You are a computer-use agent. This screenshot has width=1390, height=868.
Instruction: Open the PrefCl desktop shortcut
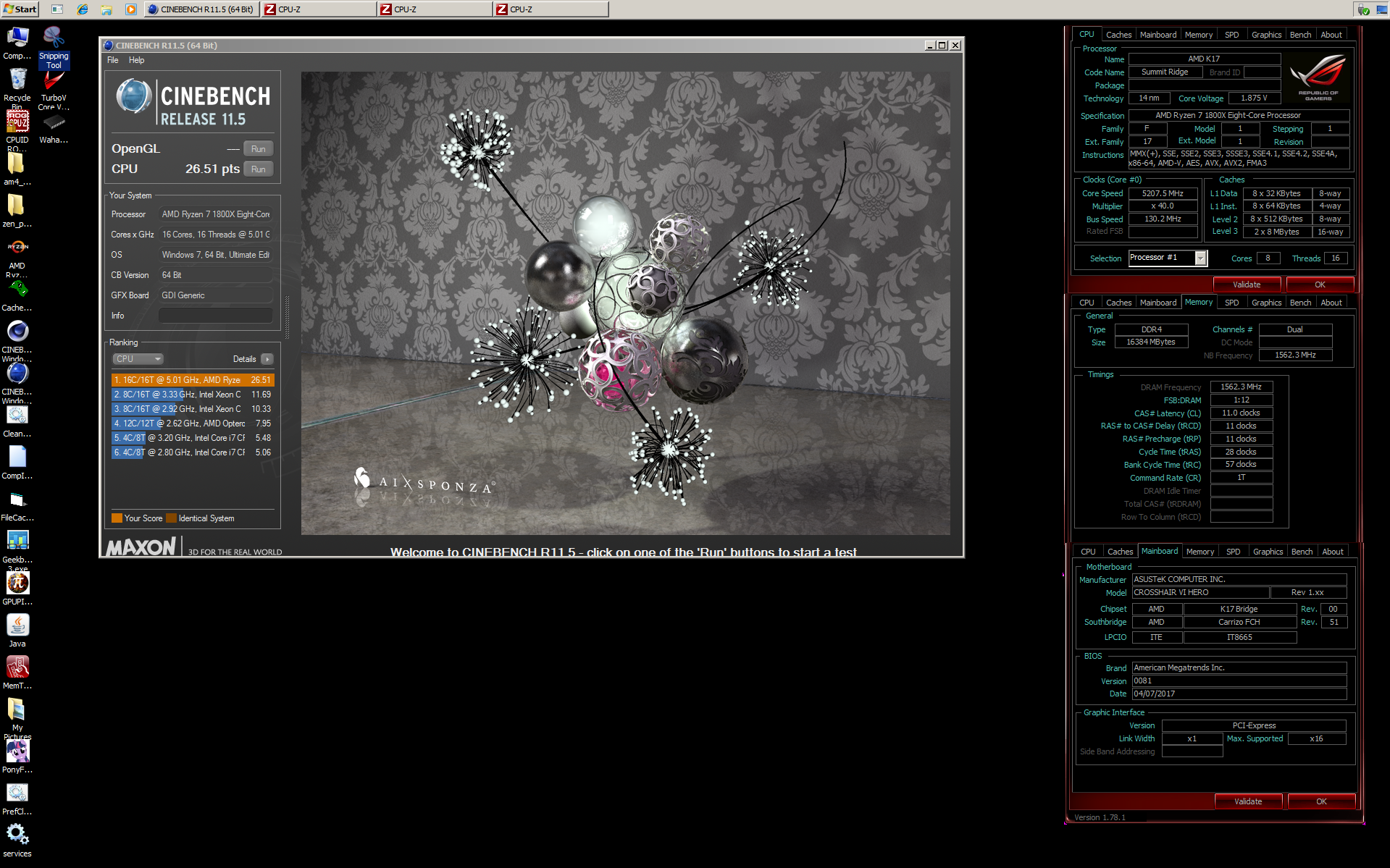(x=17, y=799)
